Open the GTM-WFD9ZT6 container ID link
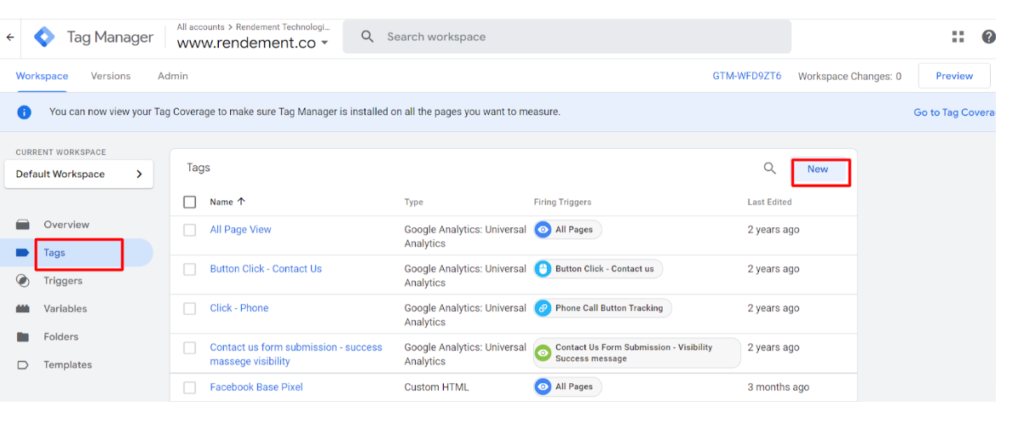 pos(746,76)
